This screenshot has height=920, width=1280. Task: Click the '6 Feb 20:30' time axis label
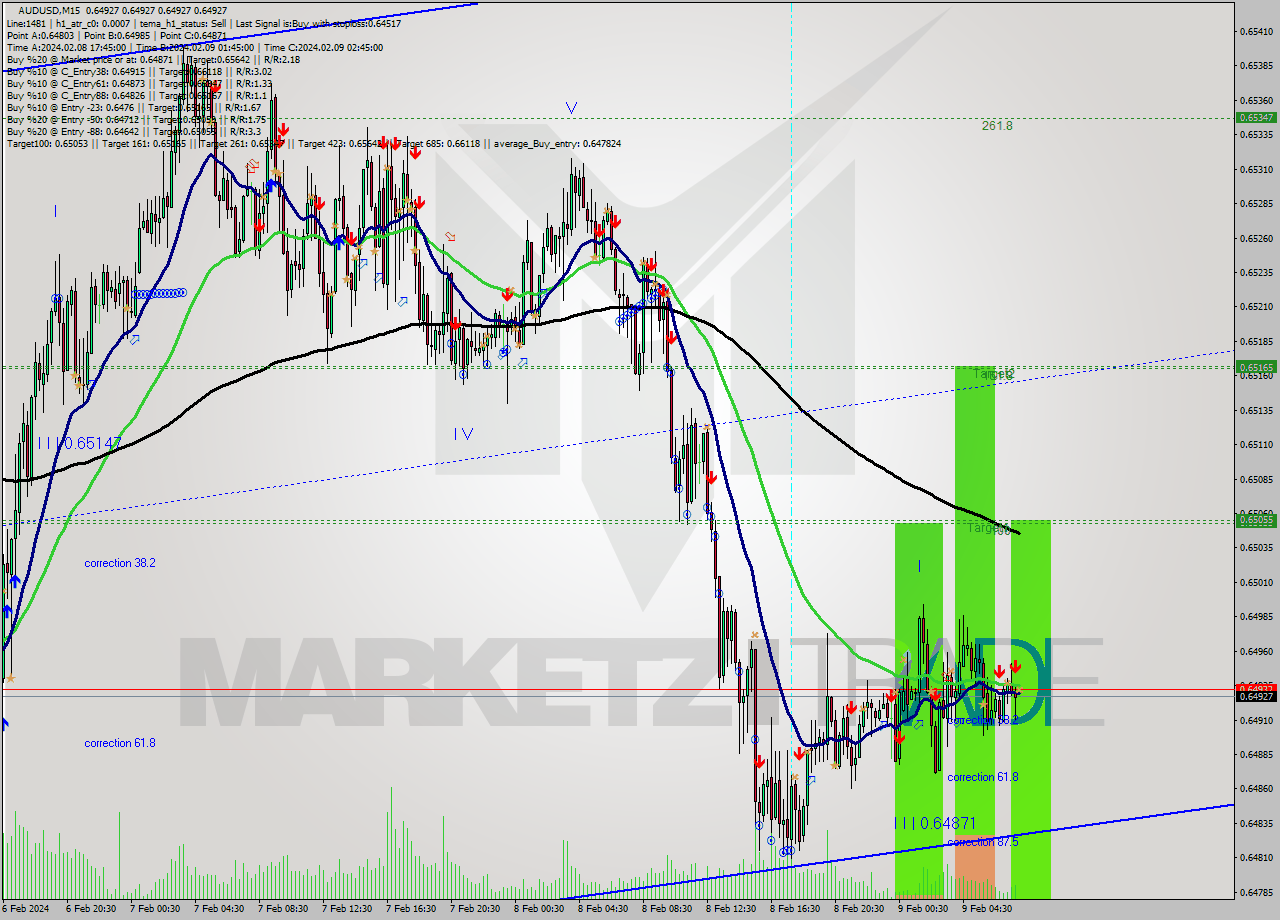[91, 909]
